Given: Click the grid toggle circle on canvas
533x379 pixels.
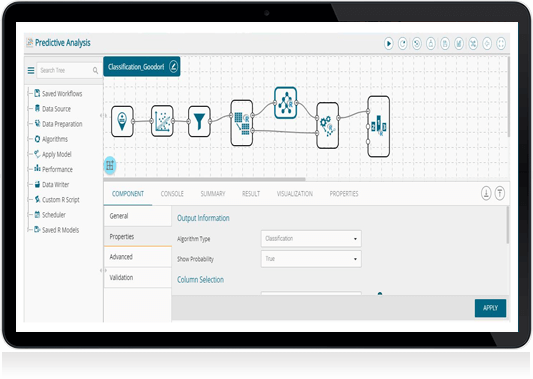Looking at the screenshot, I should 110,166.
